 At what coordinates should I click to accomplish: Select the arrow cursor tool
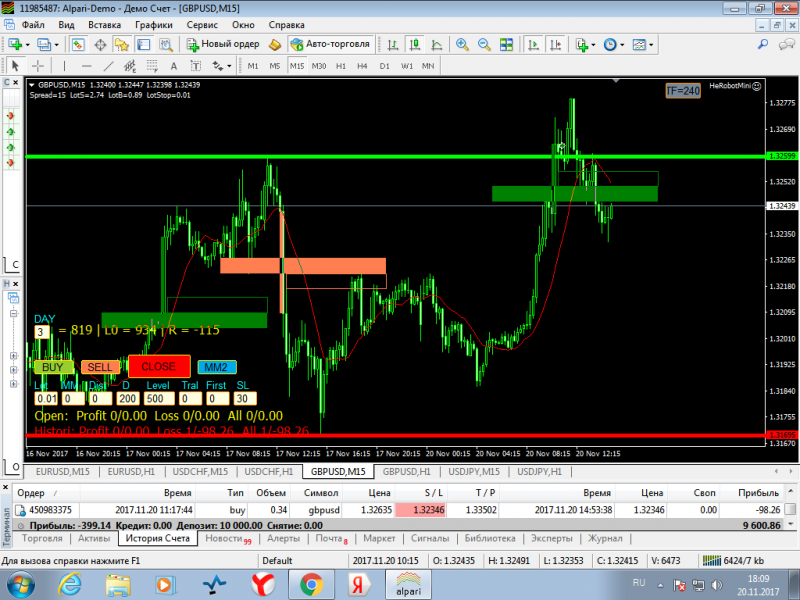click(x=15, y=66)
